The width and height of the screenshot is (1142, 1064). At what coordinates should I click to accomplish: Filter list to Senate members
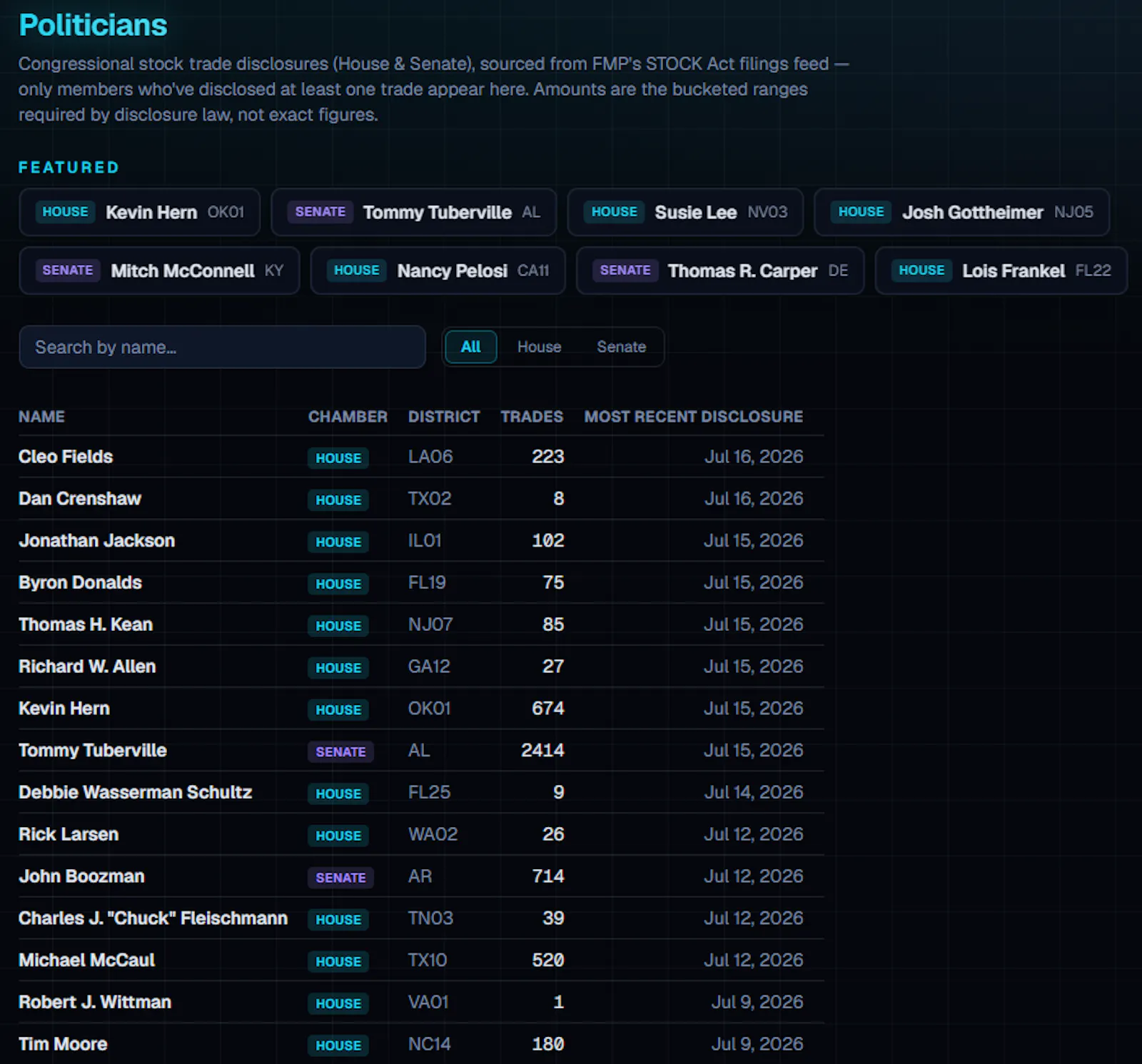tap(621, 347)
